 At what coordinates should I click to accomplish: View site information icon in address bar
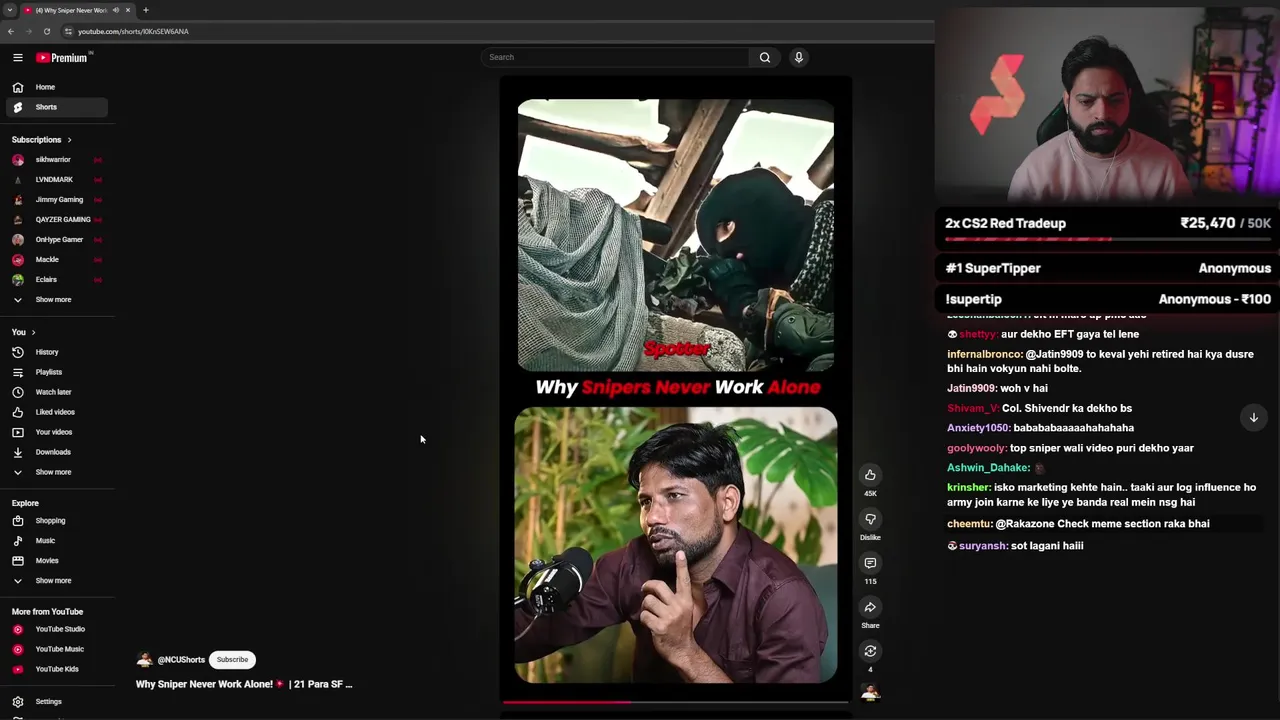(68, 31)
